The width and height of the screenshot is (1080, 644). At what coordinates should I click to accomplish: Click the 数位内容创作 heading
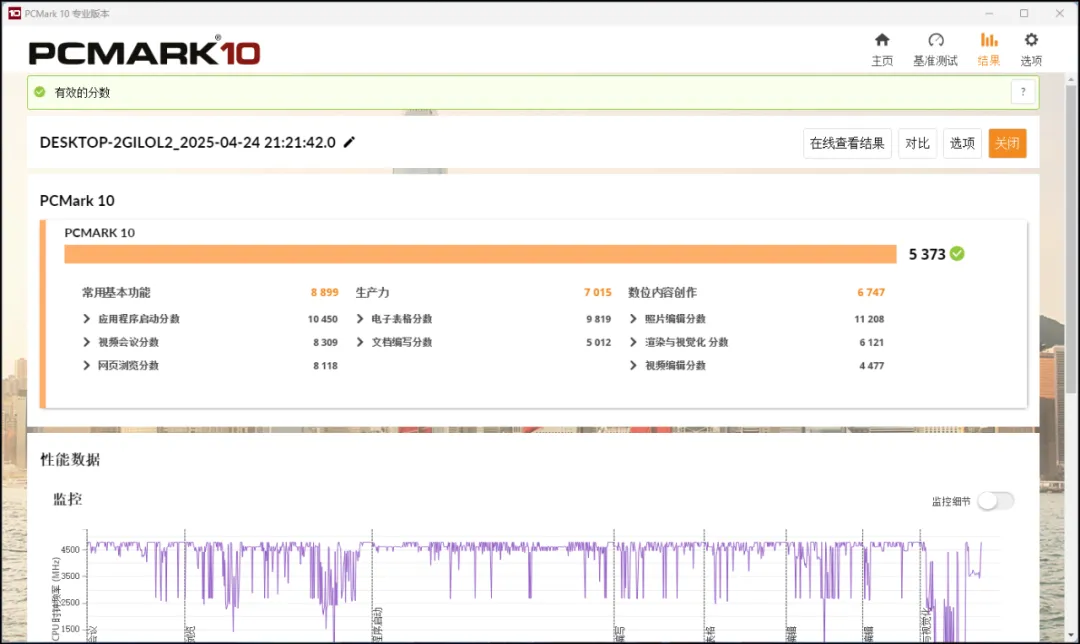coord(663,292)
